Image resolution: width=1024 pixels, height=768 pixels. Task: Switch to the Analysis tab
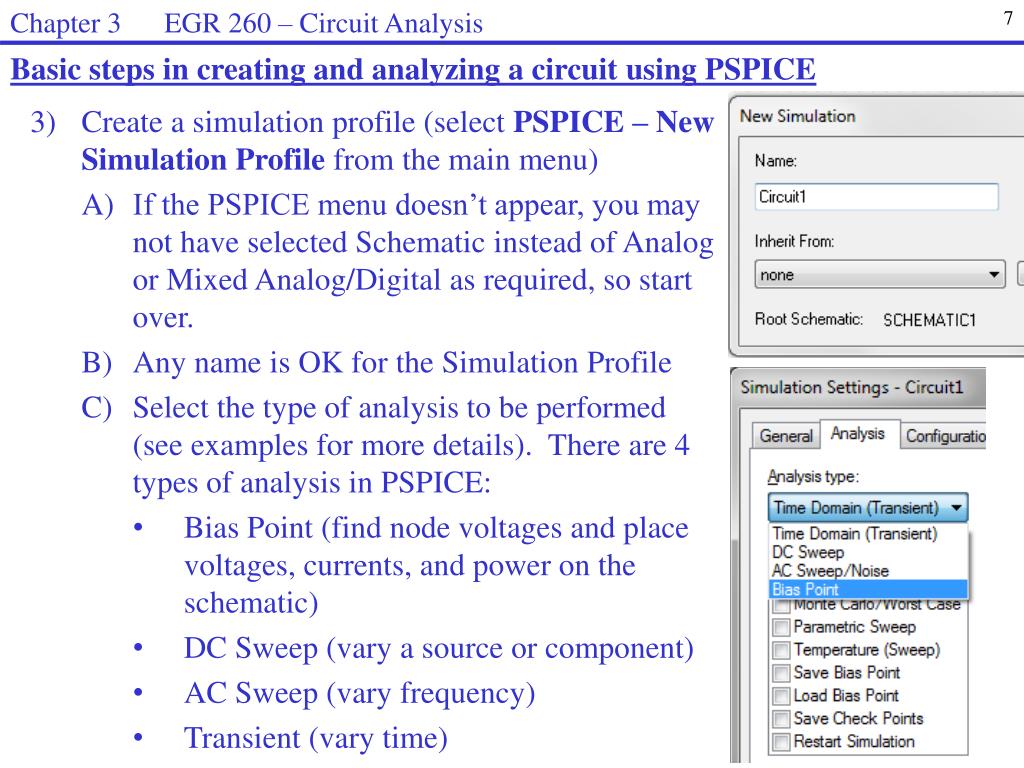tap(857, 434)
